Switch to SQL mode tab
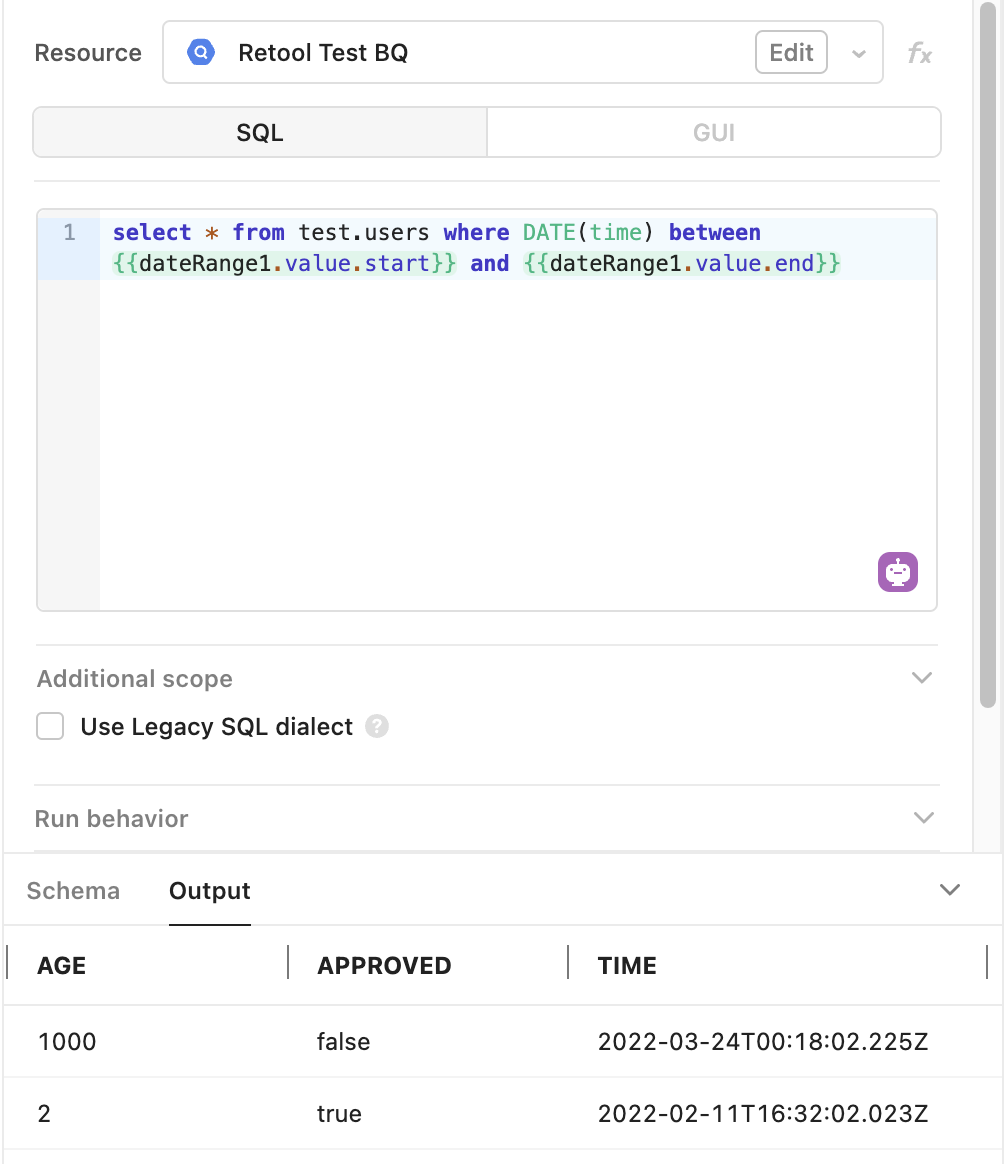The width and height of the screenshot is (1004, 1164). (260, 133)
